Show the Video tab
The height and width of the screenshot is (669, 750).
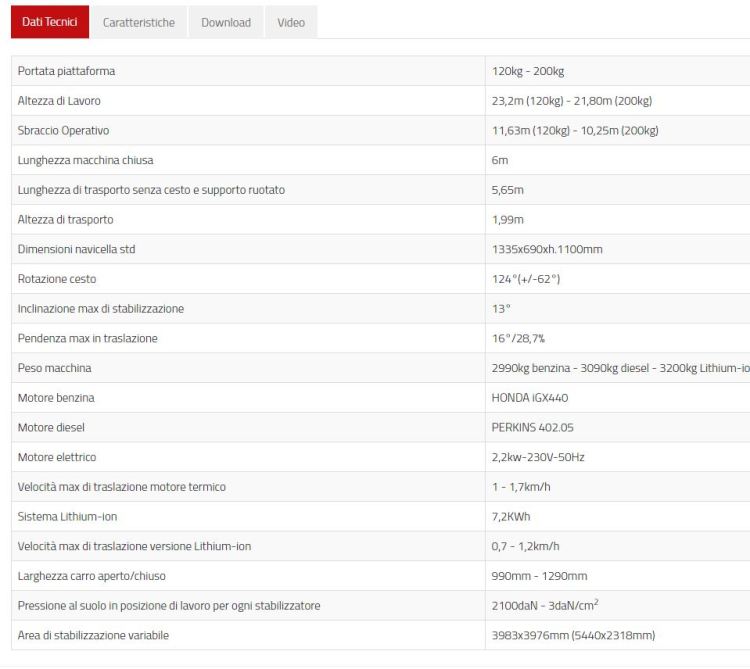click(x=291, y=22)
